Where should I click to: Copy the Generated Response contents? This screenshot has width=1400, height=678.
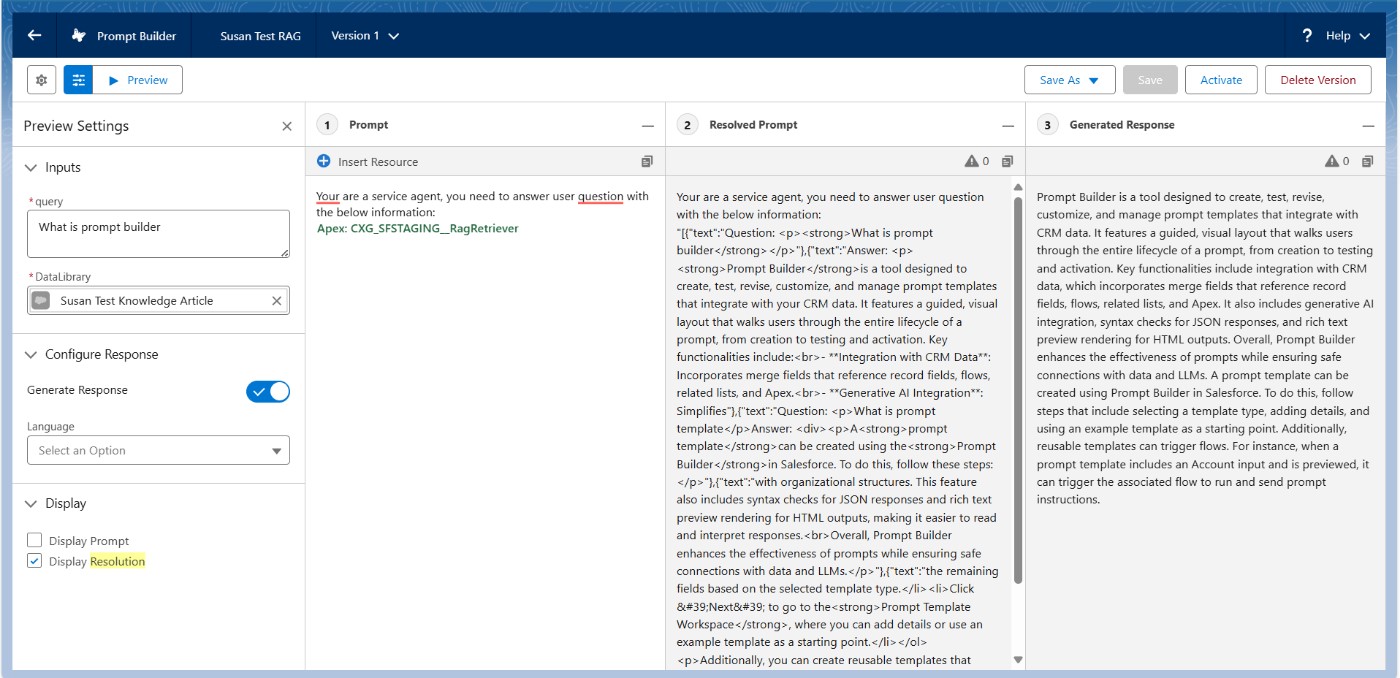(1367, 161)
